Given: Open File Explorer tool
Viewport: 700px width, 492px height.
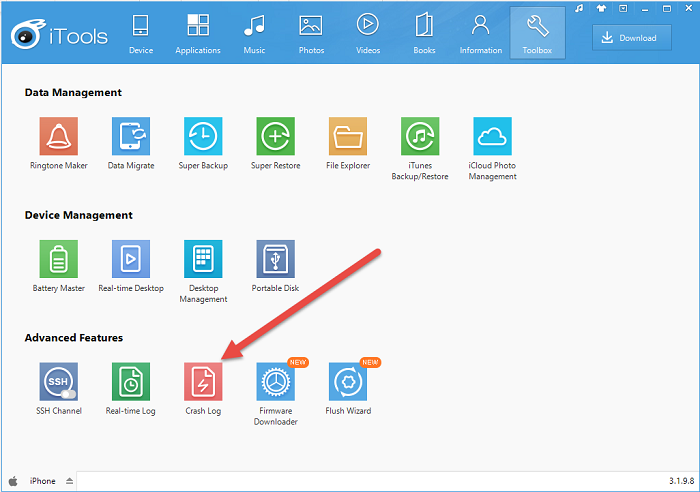Looking at the screenshot, I should pyautogui.click(x=348, y=136).
